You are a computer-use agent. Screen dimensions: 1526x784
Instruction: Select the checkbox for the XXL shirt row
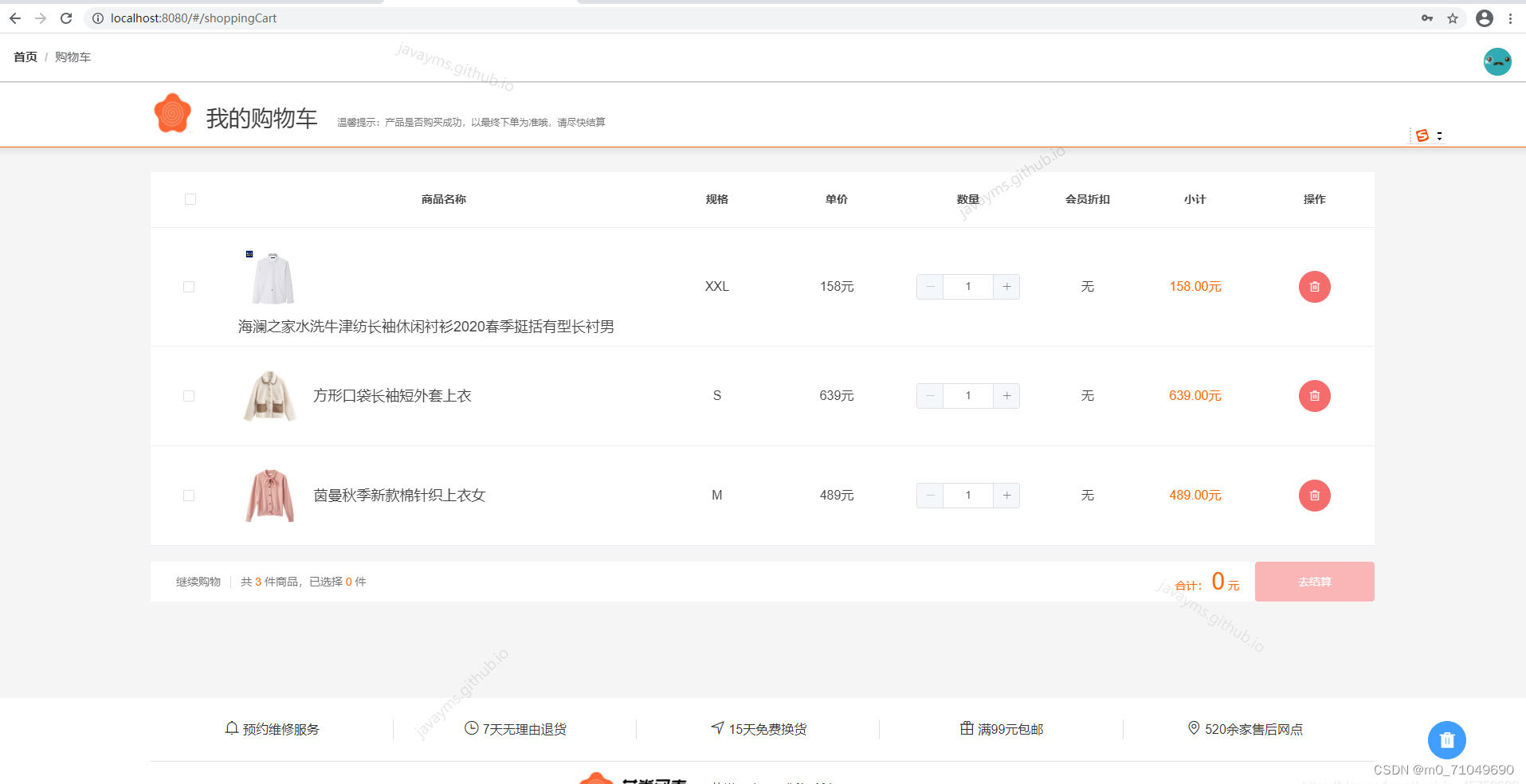pyautogui.click(x=188, y=286)
